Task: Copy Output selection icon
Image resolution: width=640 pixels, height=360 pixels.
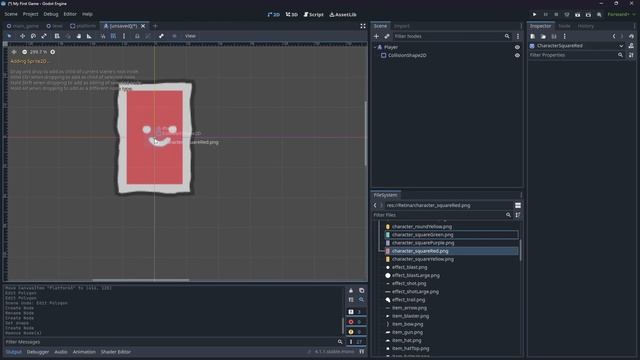Action: [362, 291]
